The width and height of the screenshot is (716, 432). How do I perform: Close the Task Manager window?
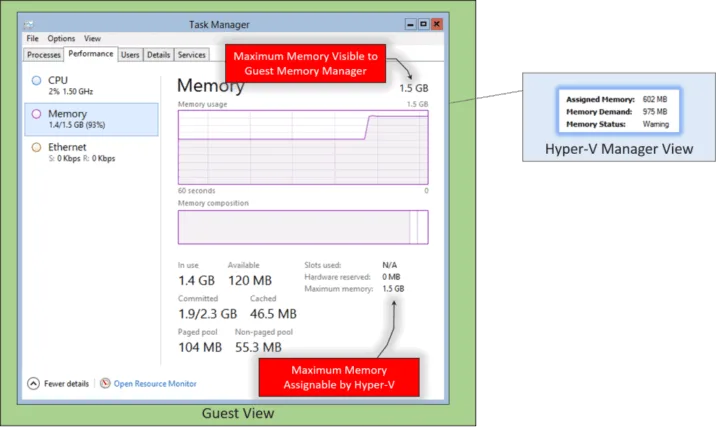point(437,24)
